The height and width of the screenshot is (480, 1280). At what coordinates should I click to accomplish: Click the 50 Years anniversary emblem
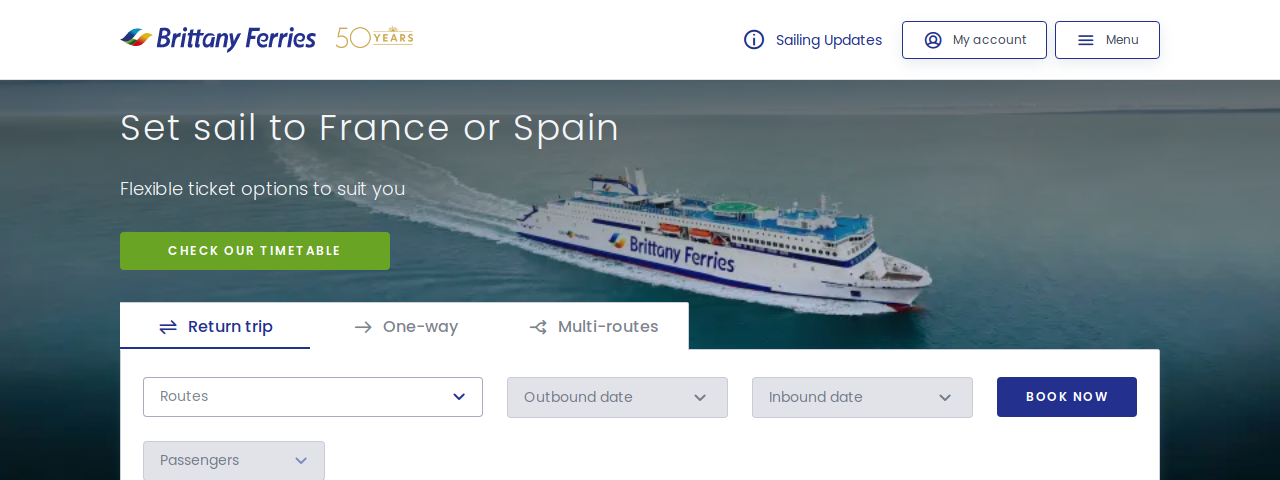point(374,38)
